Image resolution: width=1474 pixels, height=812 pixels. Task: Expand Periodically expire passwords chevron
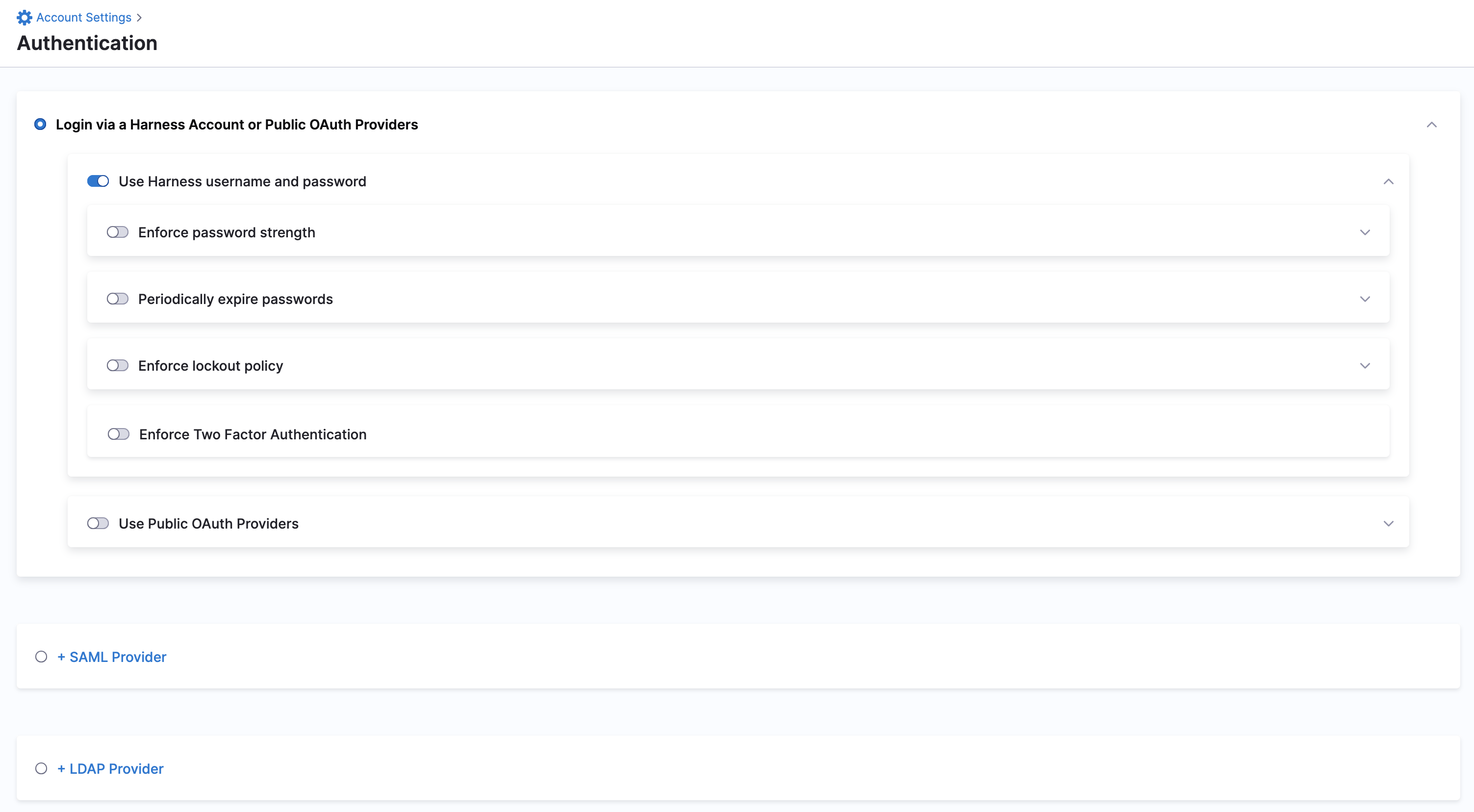click(1365, 299)
